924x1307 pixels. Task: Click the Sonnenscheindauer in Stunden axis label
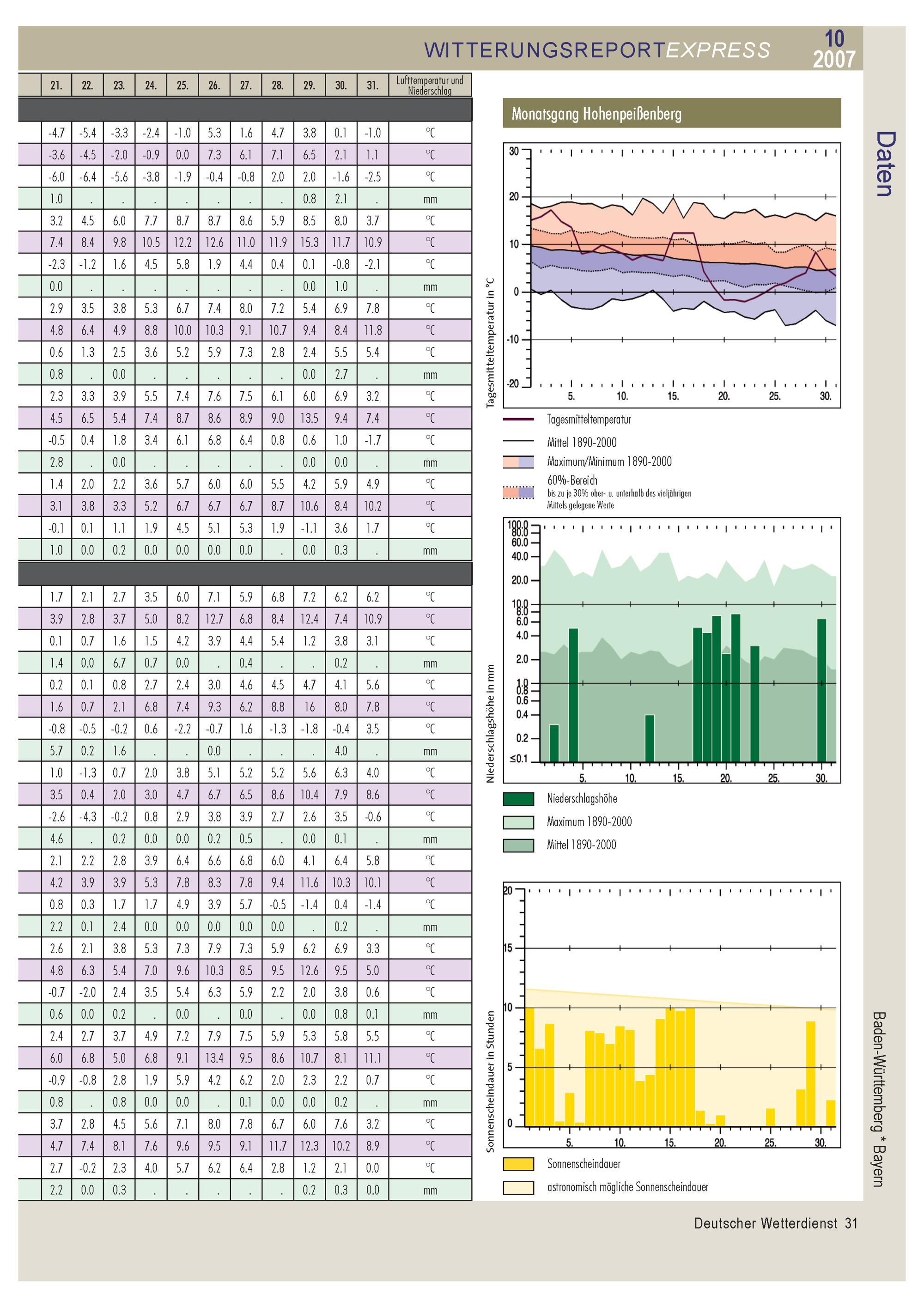click(490, 1082)
